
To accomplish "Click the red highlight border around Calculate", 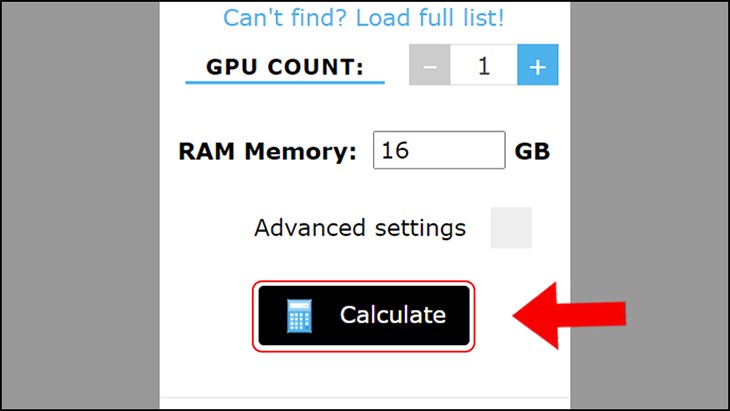I will tap(364, 283).
